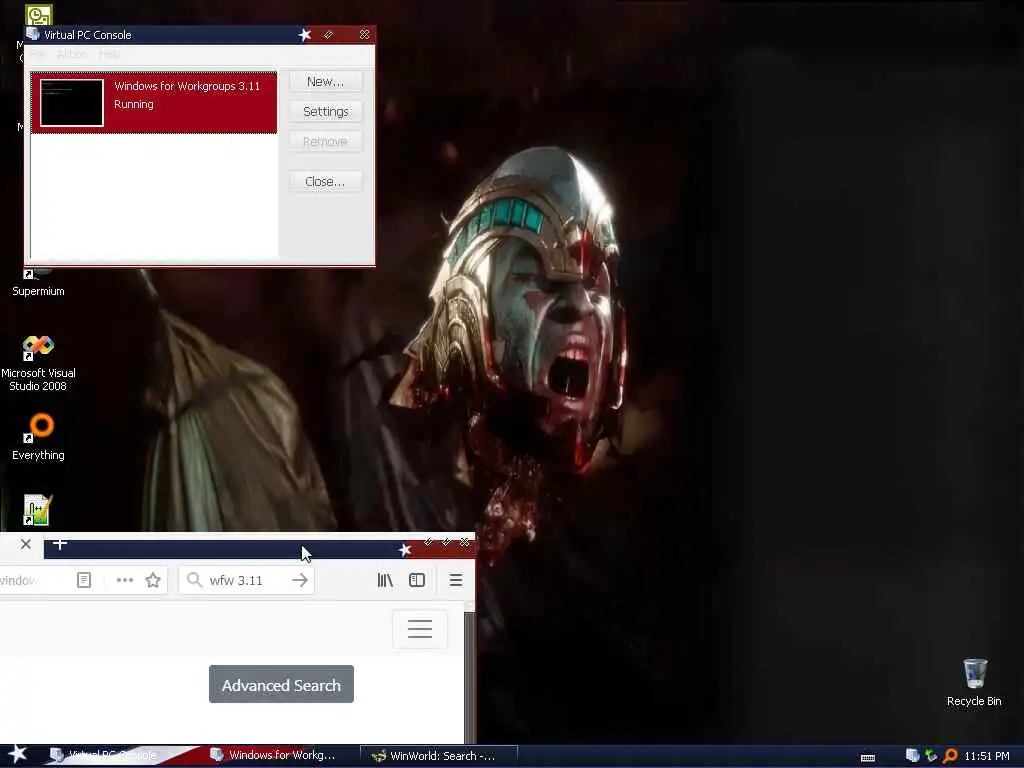Close the current browser tab
Screen dimensions: 1024x768
25,544
